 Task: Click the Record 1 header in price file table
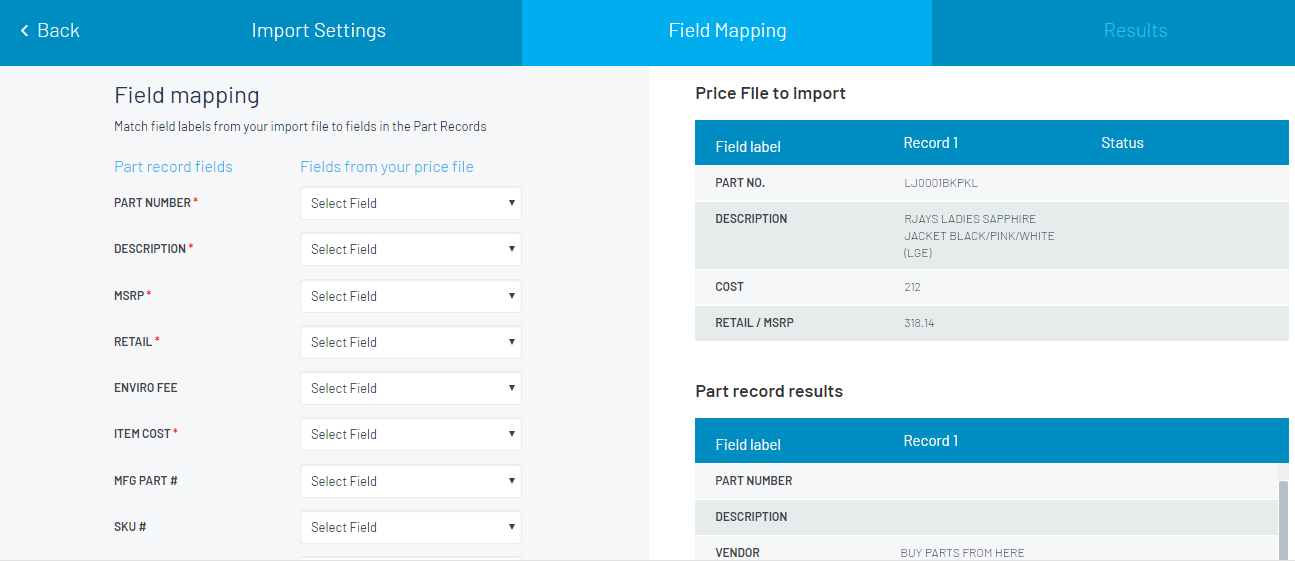click(x=930, y=143)
